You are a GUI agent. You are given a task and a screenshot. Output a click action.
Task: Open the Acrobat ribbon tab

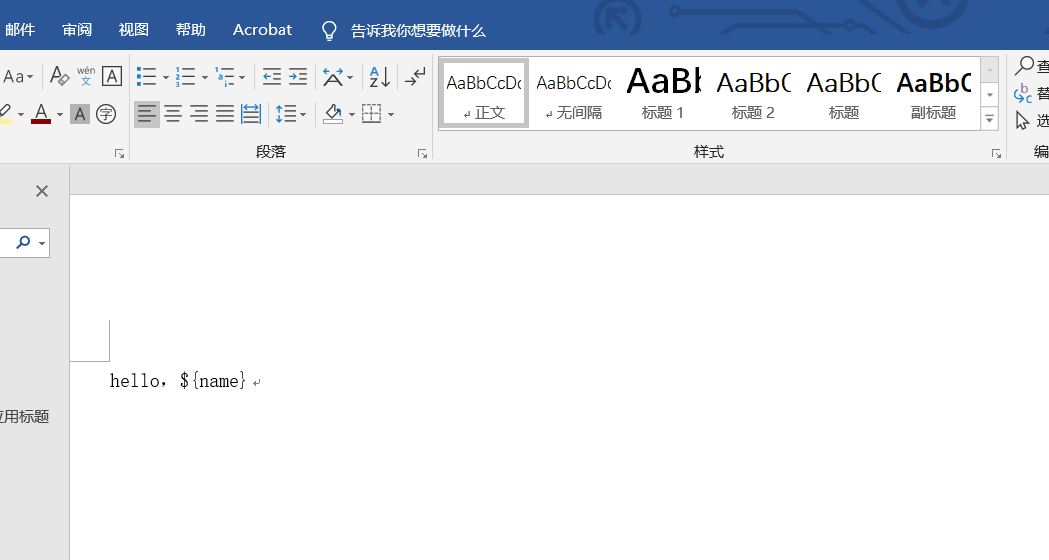click(x=262, y=30)
